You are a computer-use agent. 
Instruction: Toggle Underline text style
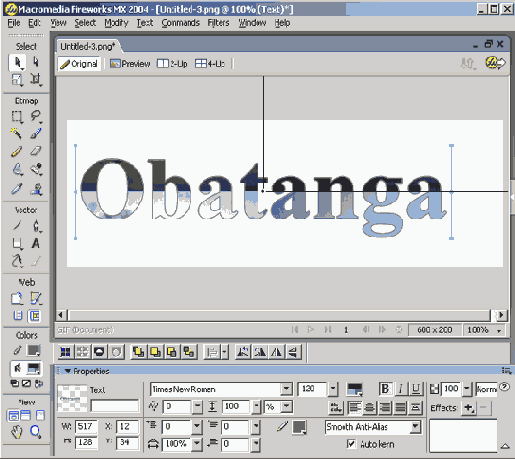coord(416,389)
